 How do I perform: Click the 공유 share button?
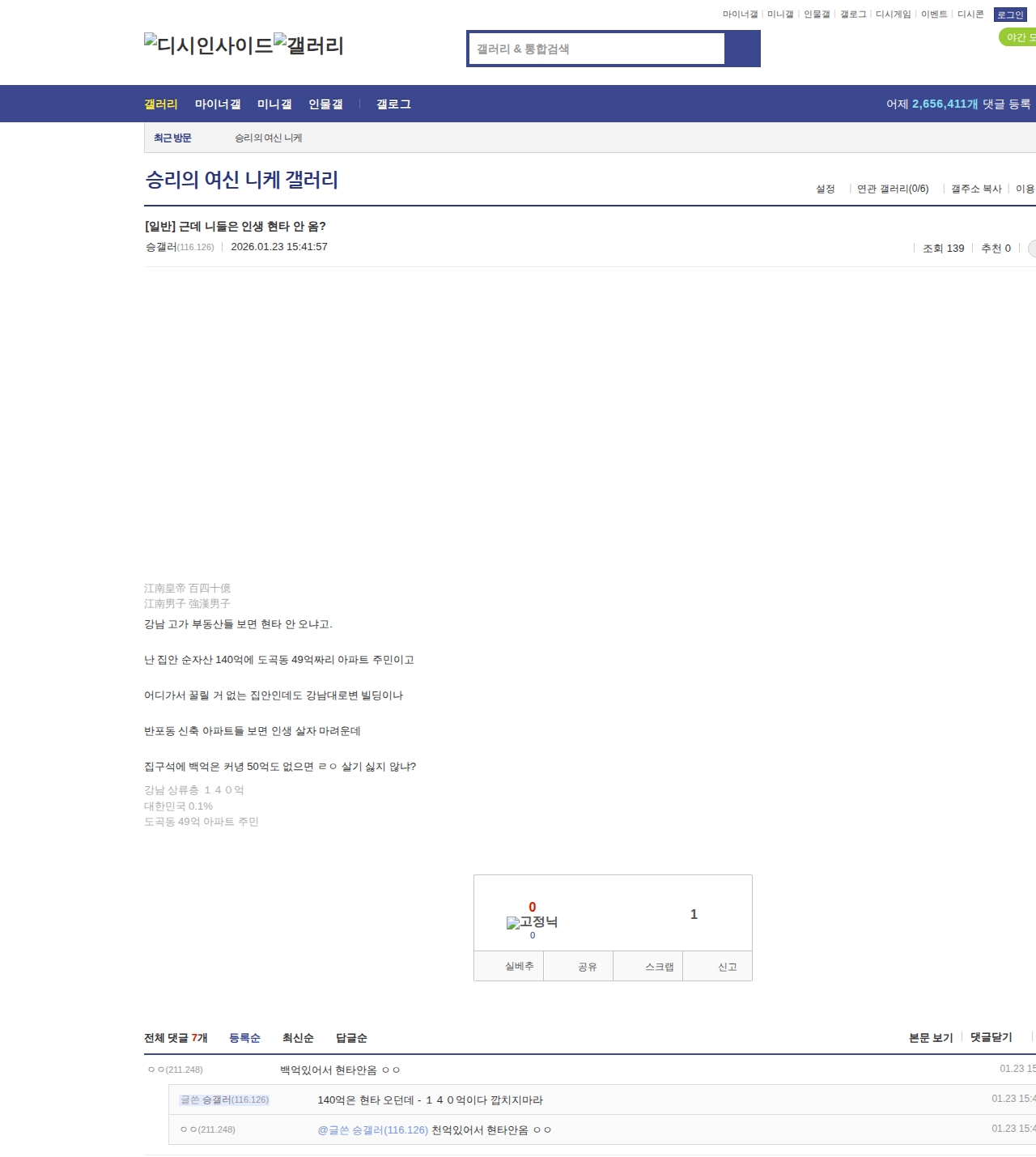pyautogui.click(x=579, y=966)
